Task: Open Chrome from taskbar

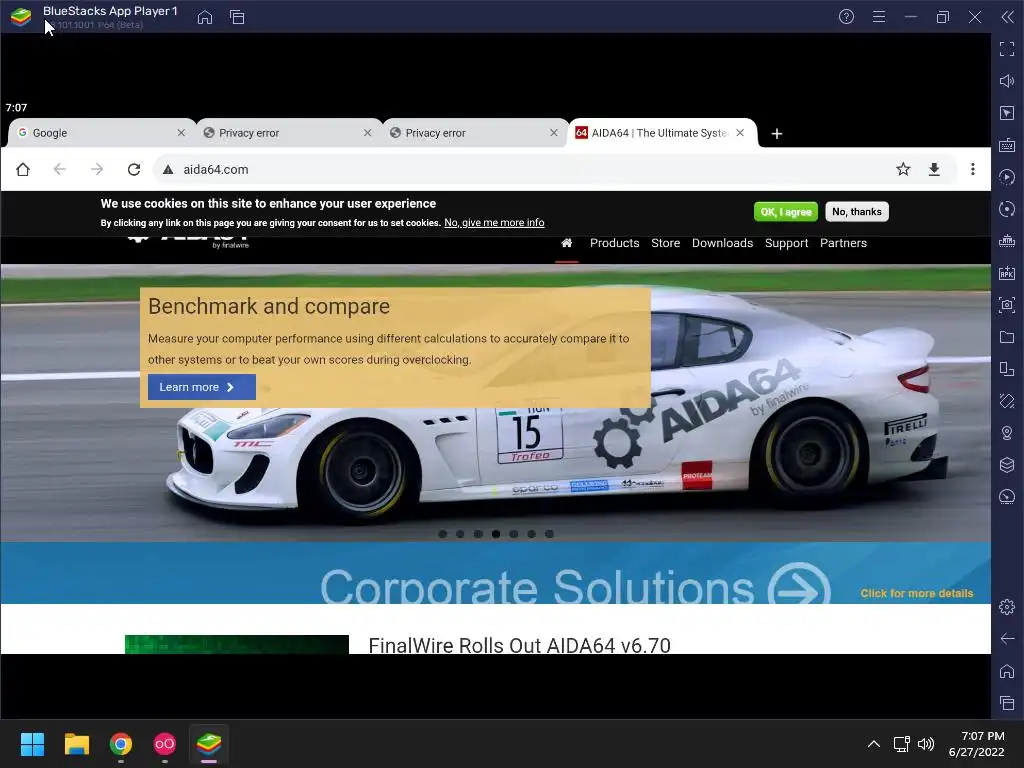Action: pos(121,744)
